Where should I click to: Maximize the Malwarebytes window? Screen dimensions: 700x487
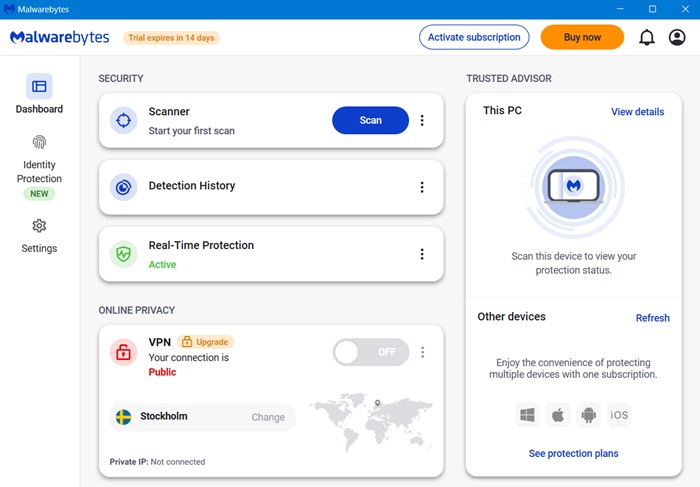(x=652, y=9)
